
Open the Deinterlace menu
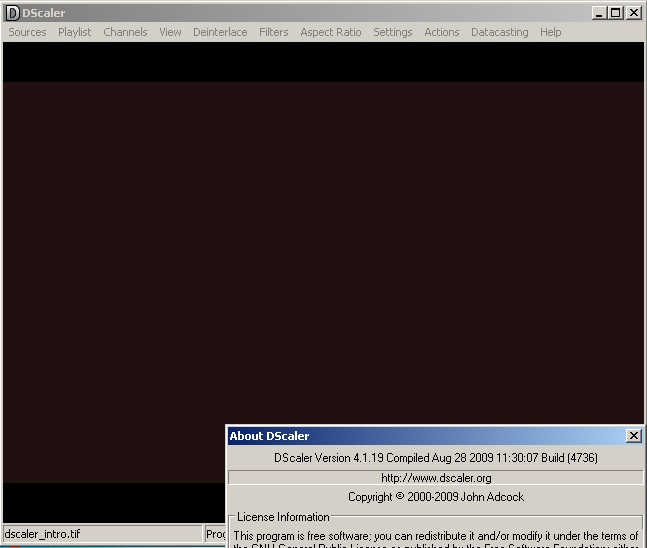[x=220, y=32]
